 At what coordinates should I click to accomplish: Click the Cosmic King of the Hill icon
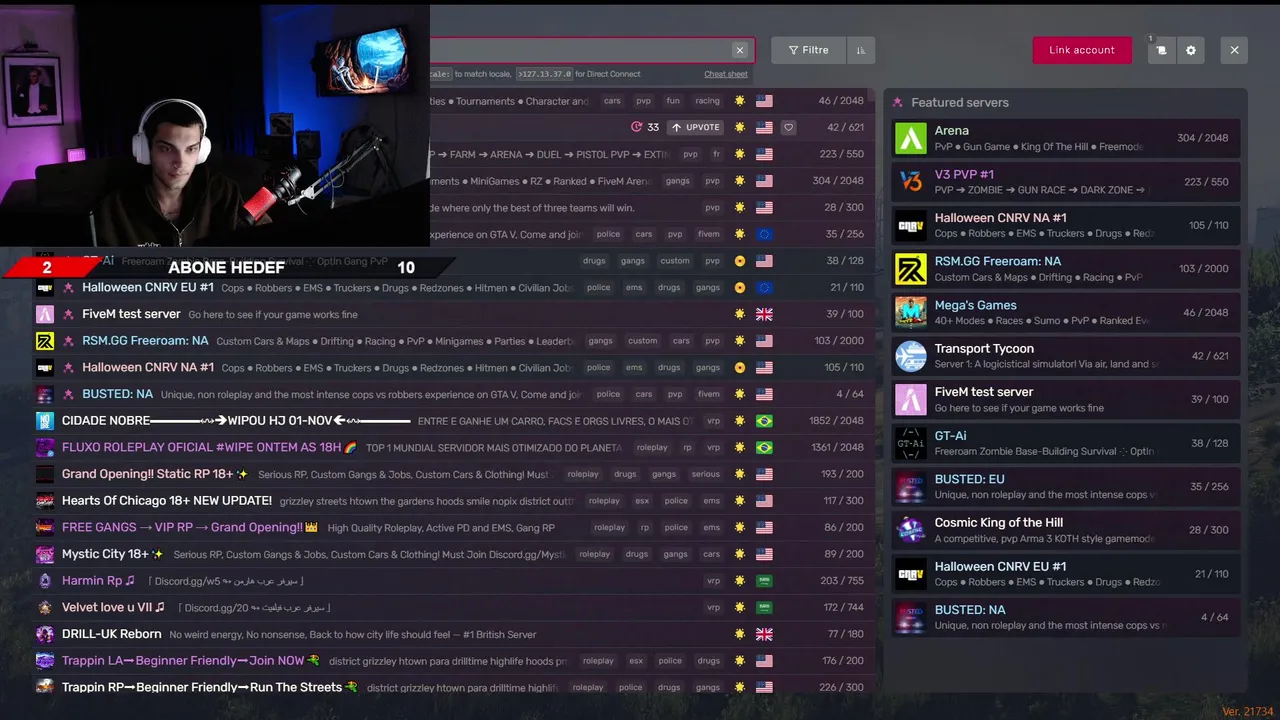pyautogui.click(x=911, y=530)
